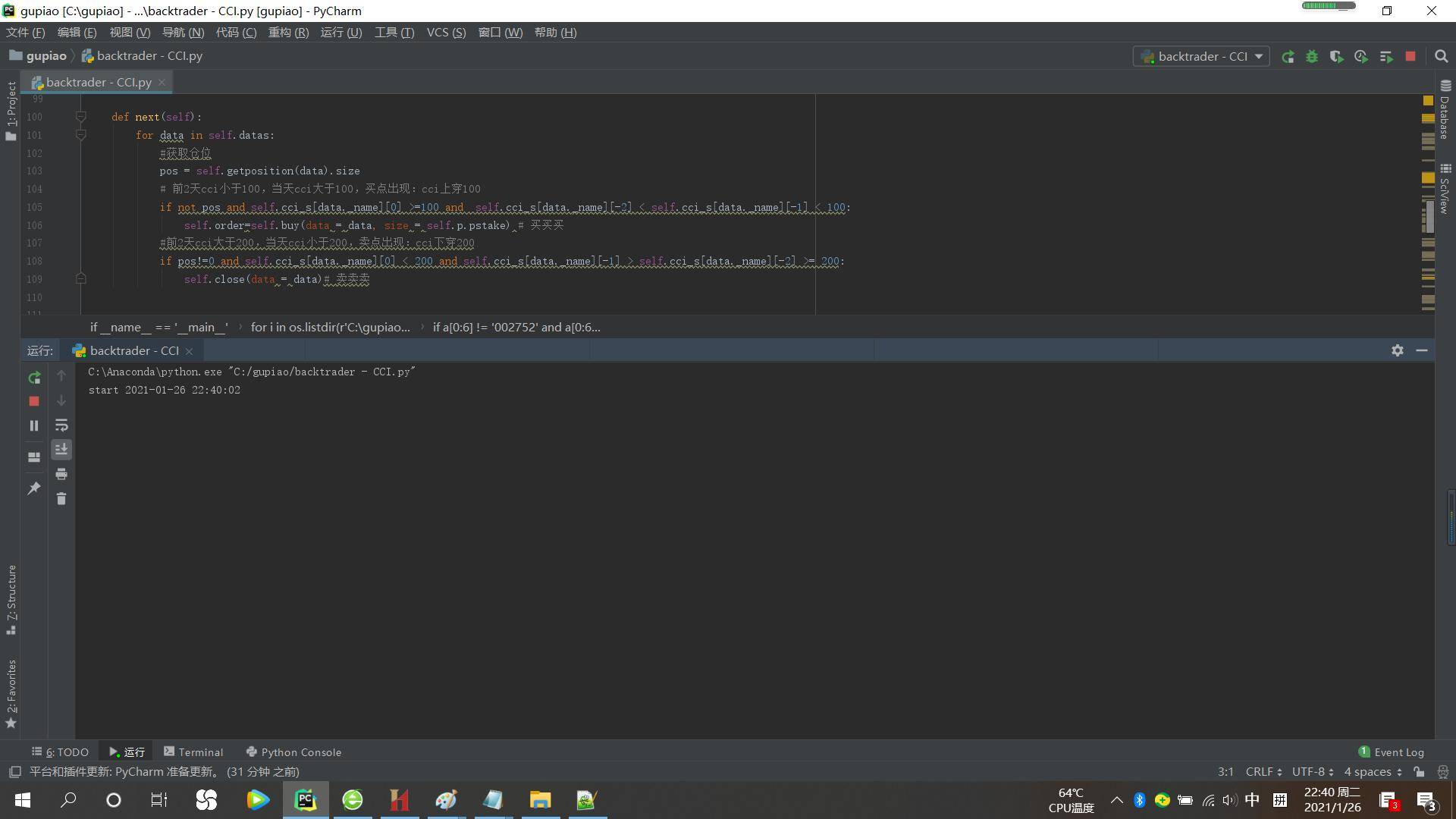
Task: Run with coverage icon in toolbar
Action: pos(1336,57)
